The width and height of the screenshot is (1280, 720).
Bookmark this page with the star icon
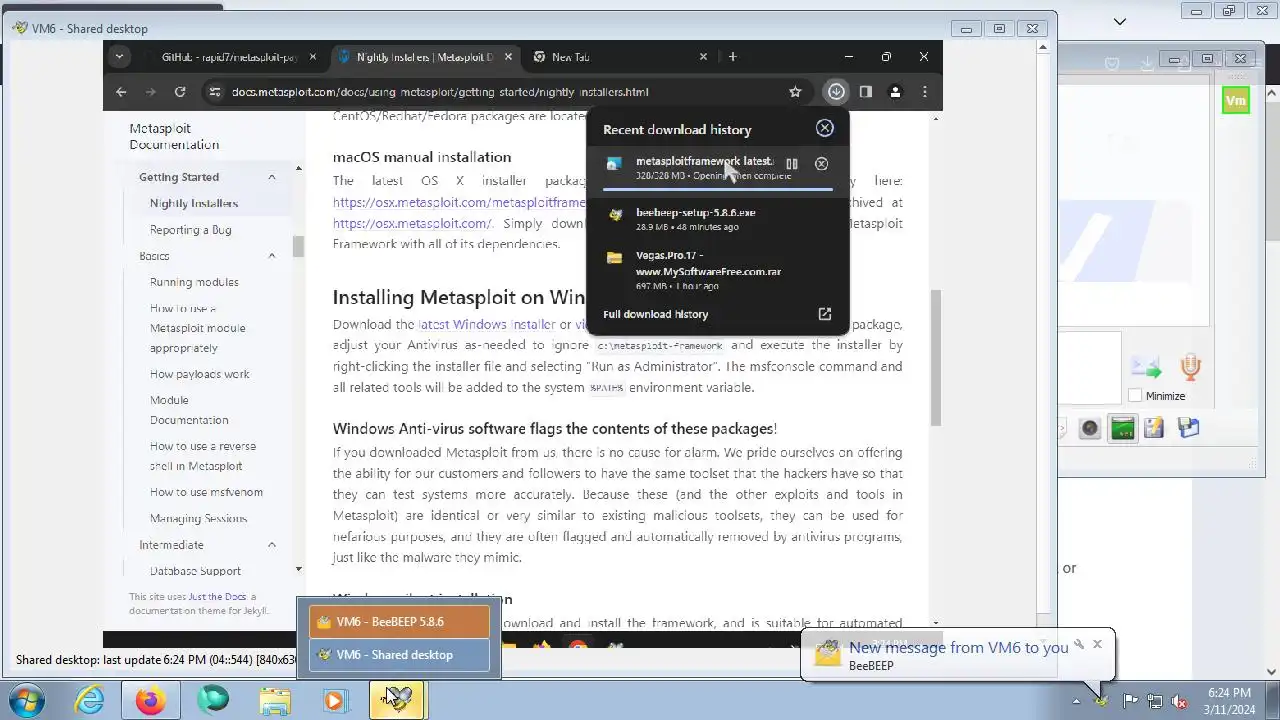point(795,92)
